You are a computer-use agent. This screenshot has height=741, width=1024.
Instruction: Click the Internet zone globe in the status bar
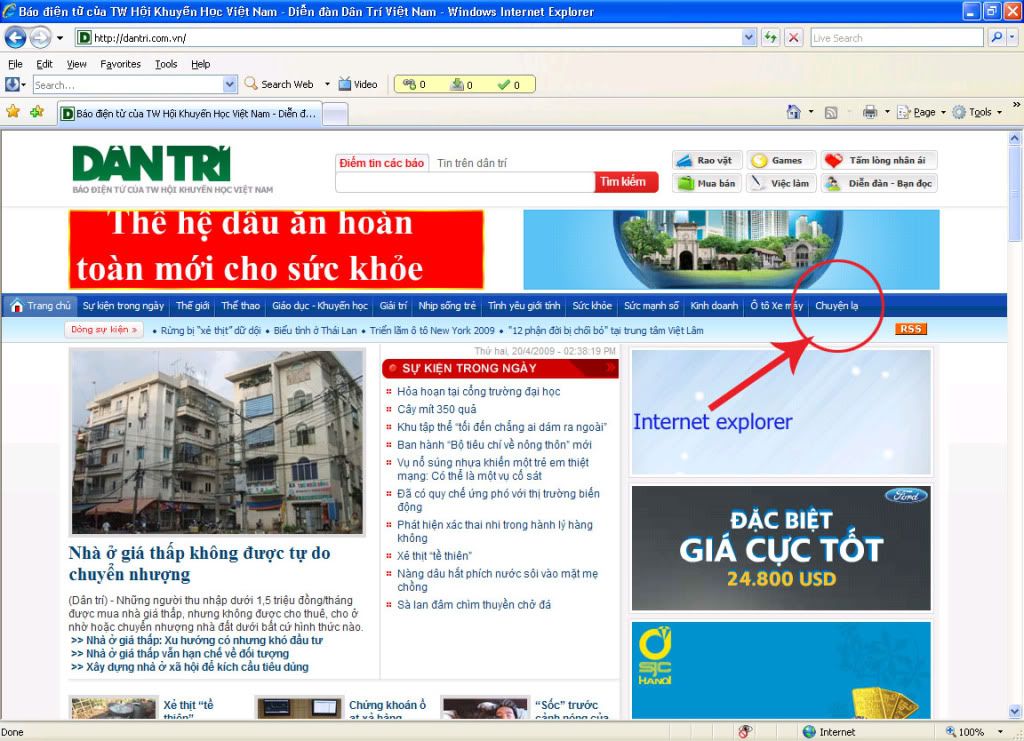pyautogui.click(x=809, y=732)
